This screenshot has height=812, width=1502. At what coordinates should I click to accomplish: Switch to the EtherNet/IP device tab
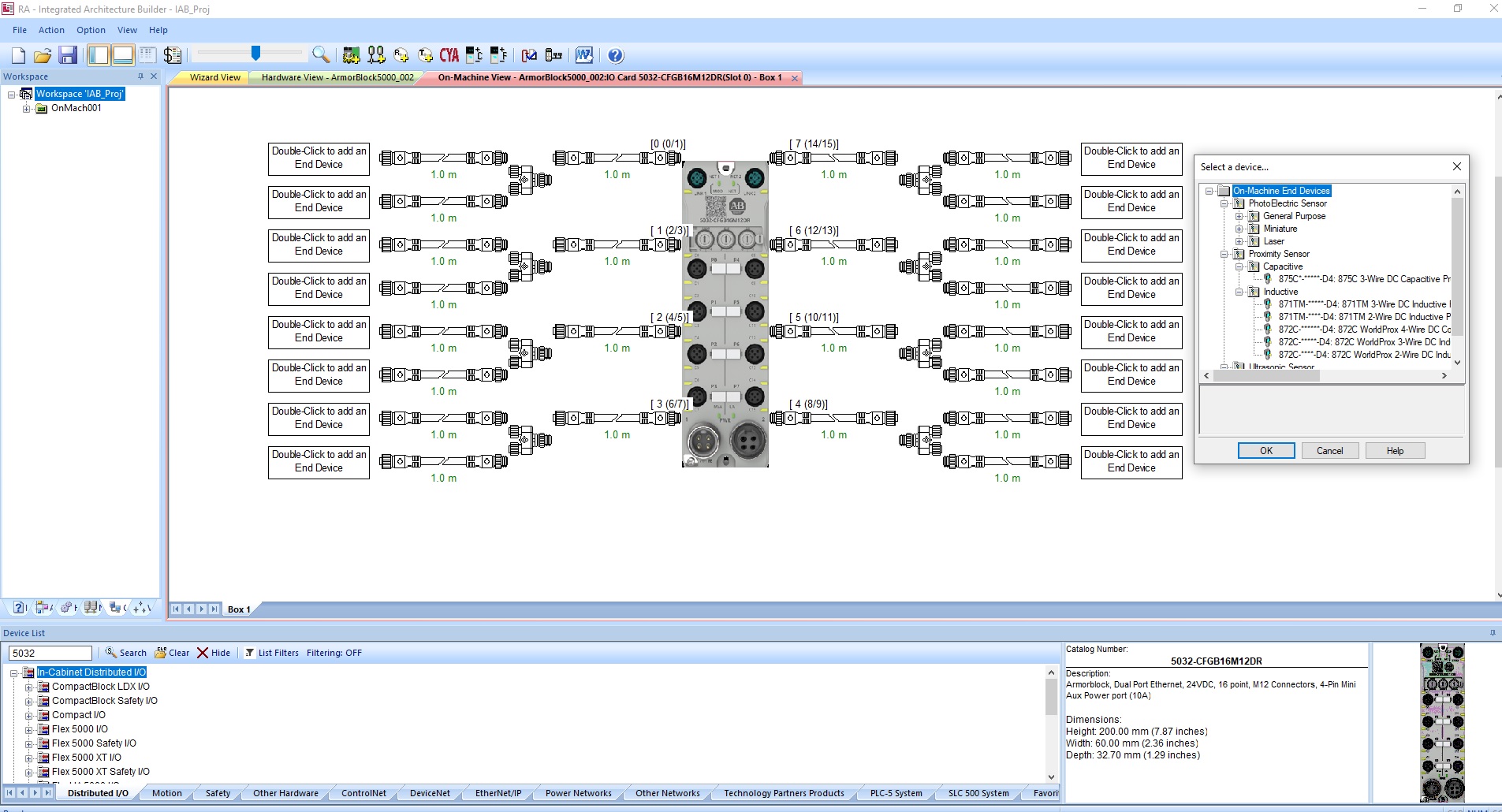498,793
